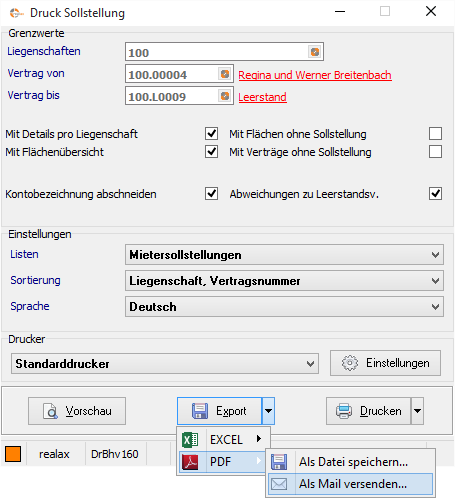Click floppy disk icon beside Als Datei speichern
This screenshot has width=455, height=498.
279,462
